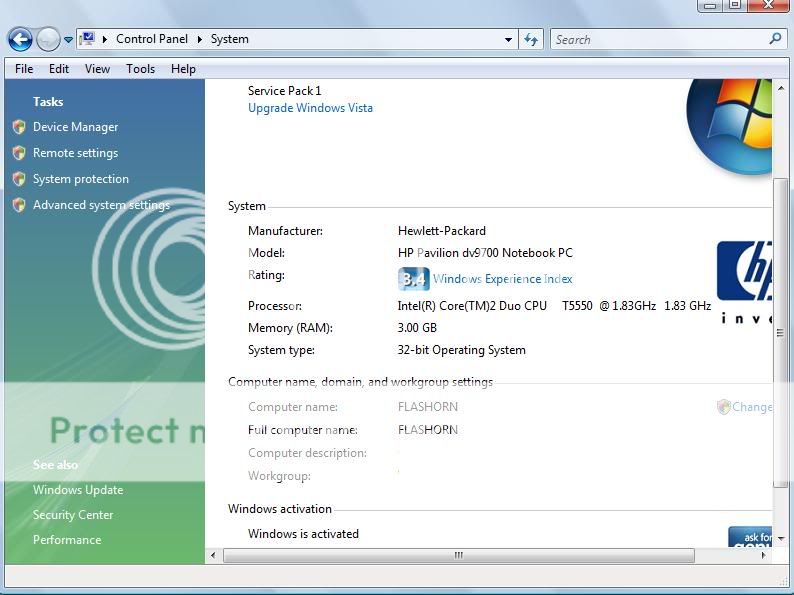Click the computer icon in the address bar
This screenshot has width=794, height=595.
coord(88,38)
